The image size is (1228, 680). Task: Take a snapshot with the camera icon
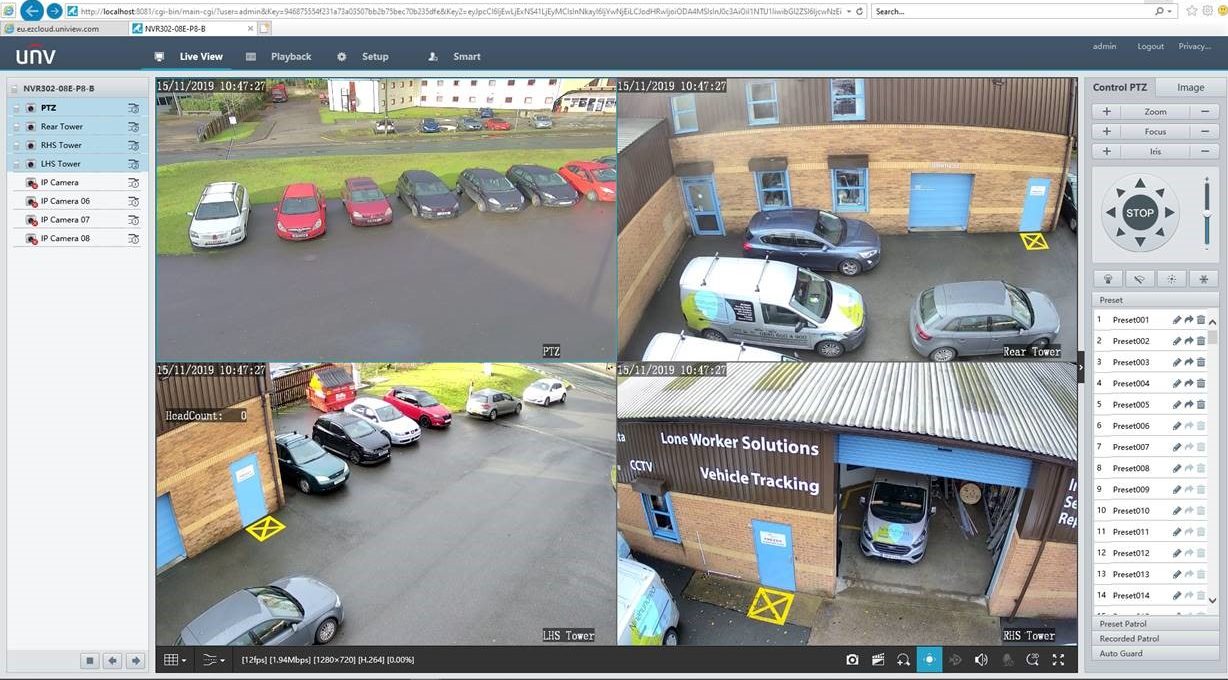point(852,660)
